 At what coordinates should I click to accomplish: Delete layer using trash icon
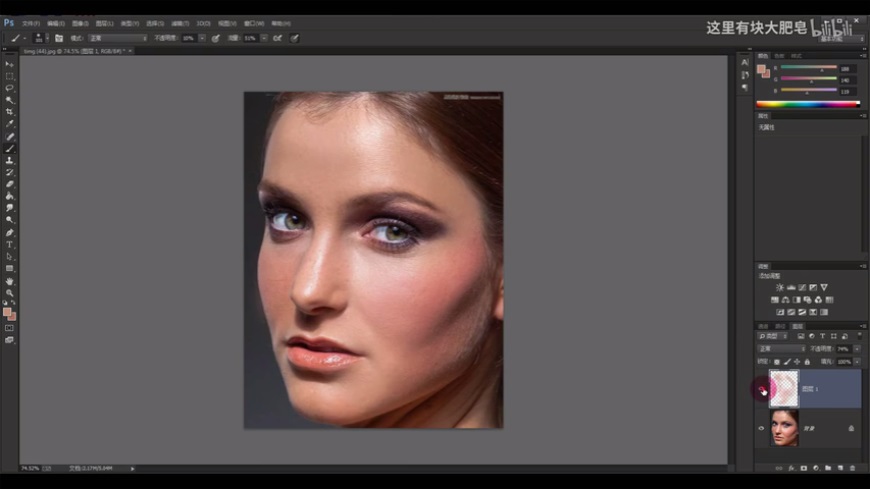coord(851,467)
